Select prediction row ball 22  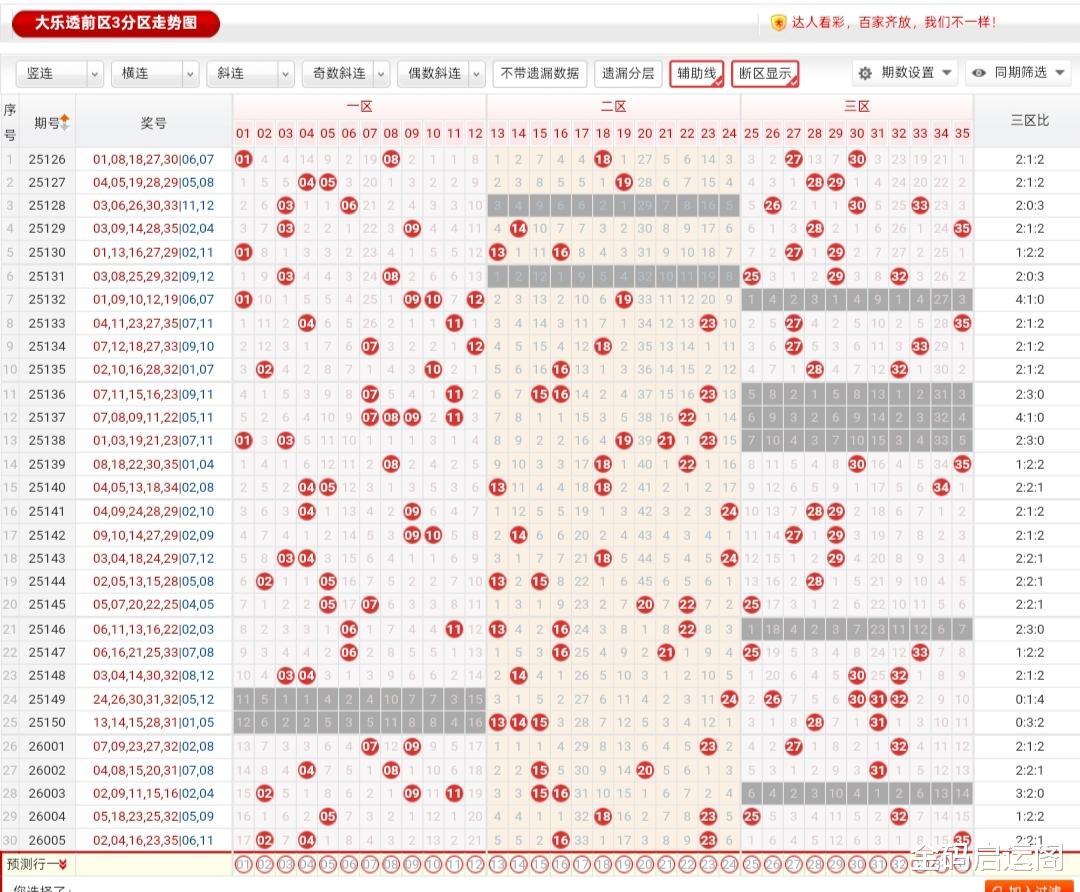687,864
